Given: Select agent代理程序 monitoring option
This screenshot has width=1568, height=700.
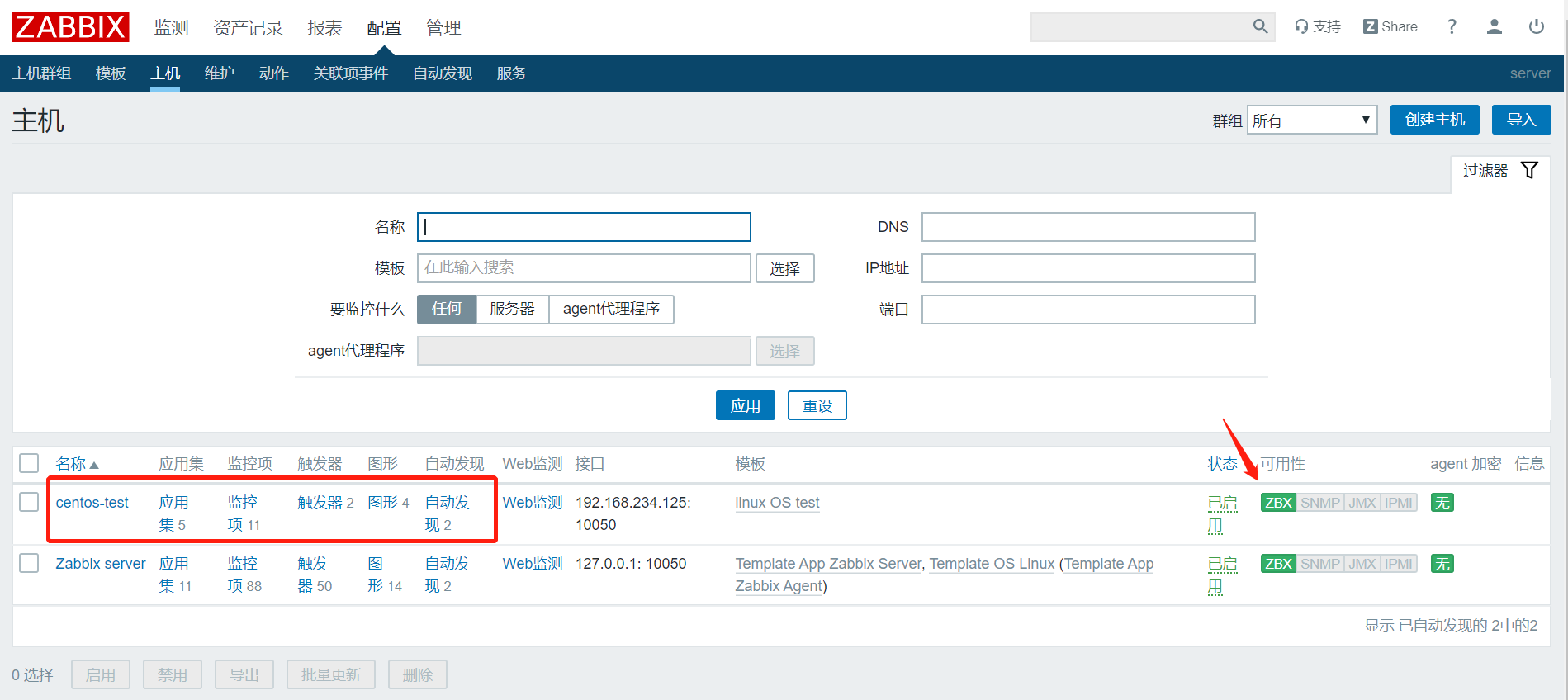Looking at the screenshot, I should point(611,309).
